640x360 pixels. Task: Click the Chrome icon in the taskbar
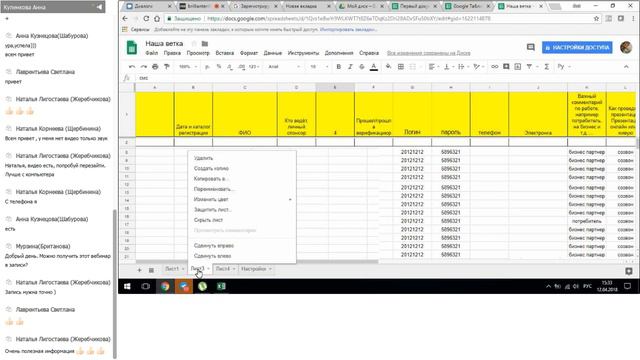click(x=165, y=287)
